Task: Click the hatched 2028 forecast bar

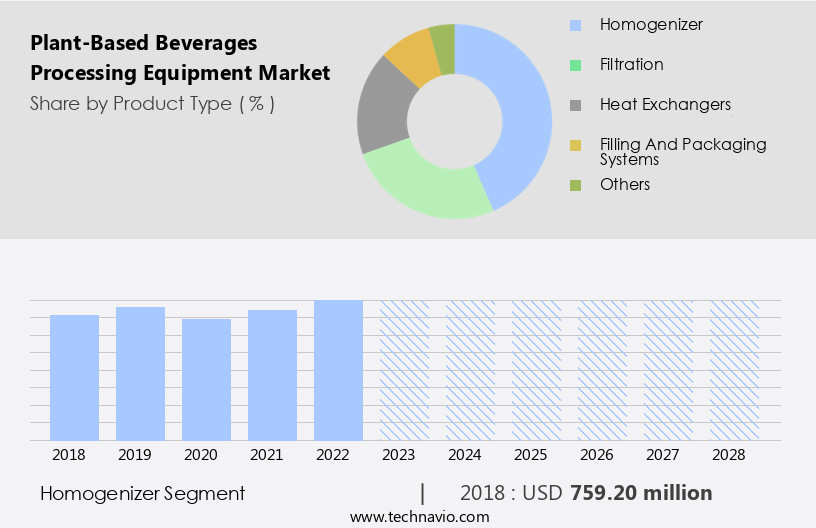Action: [x=734, y=370]
